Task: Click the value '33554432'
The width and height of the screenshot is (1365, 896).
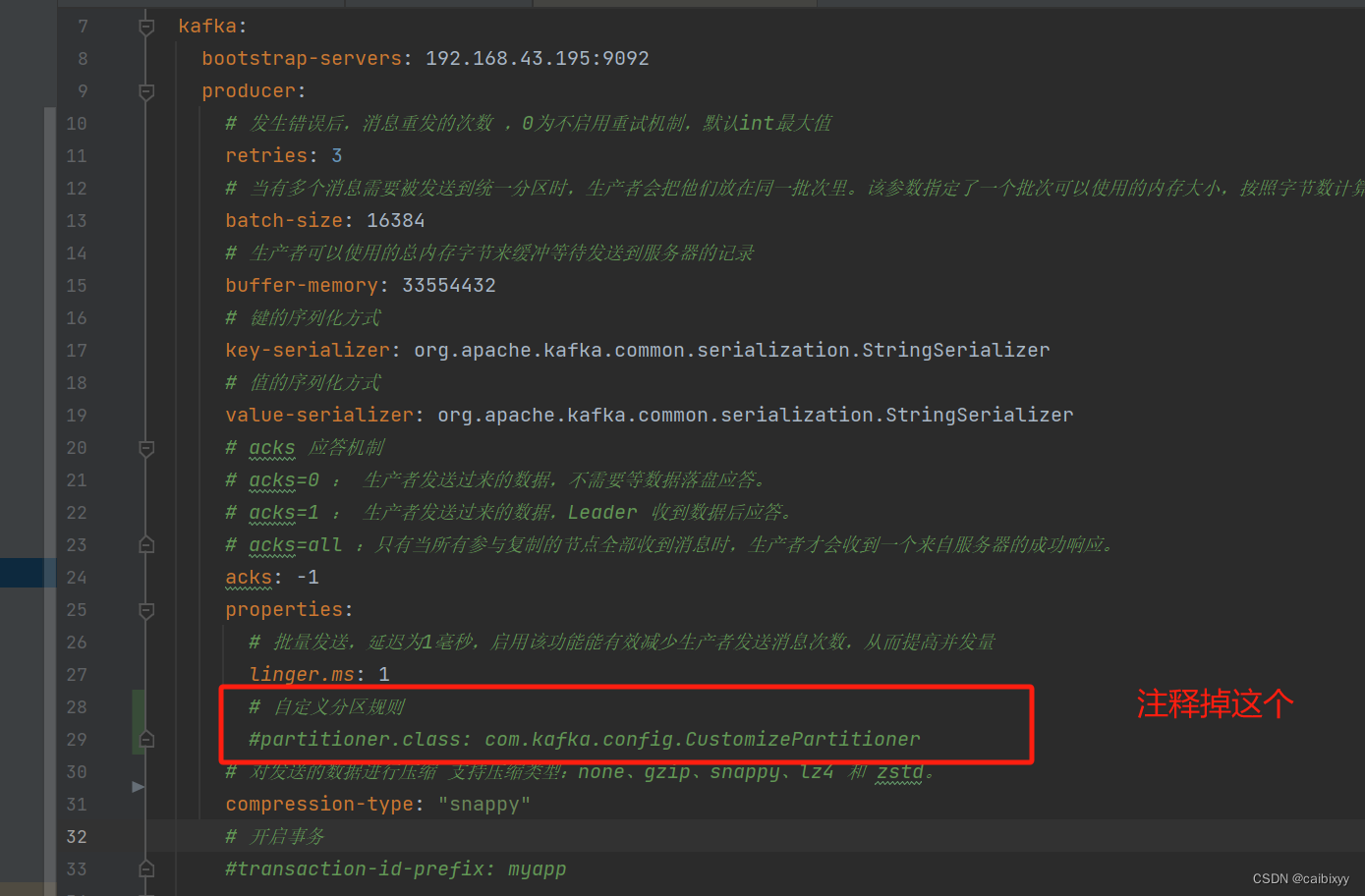Action: [449, 286]
